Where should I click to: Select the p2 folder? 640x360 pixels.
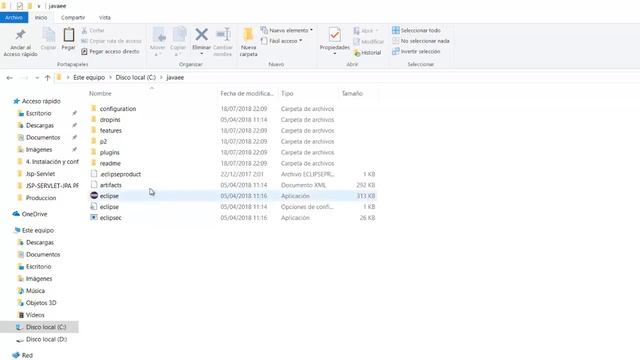pyautogui.click(x=103, y=142)
